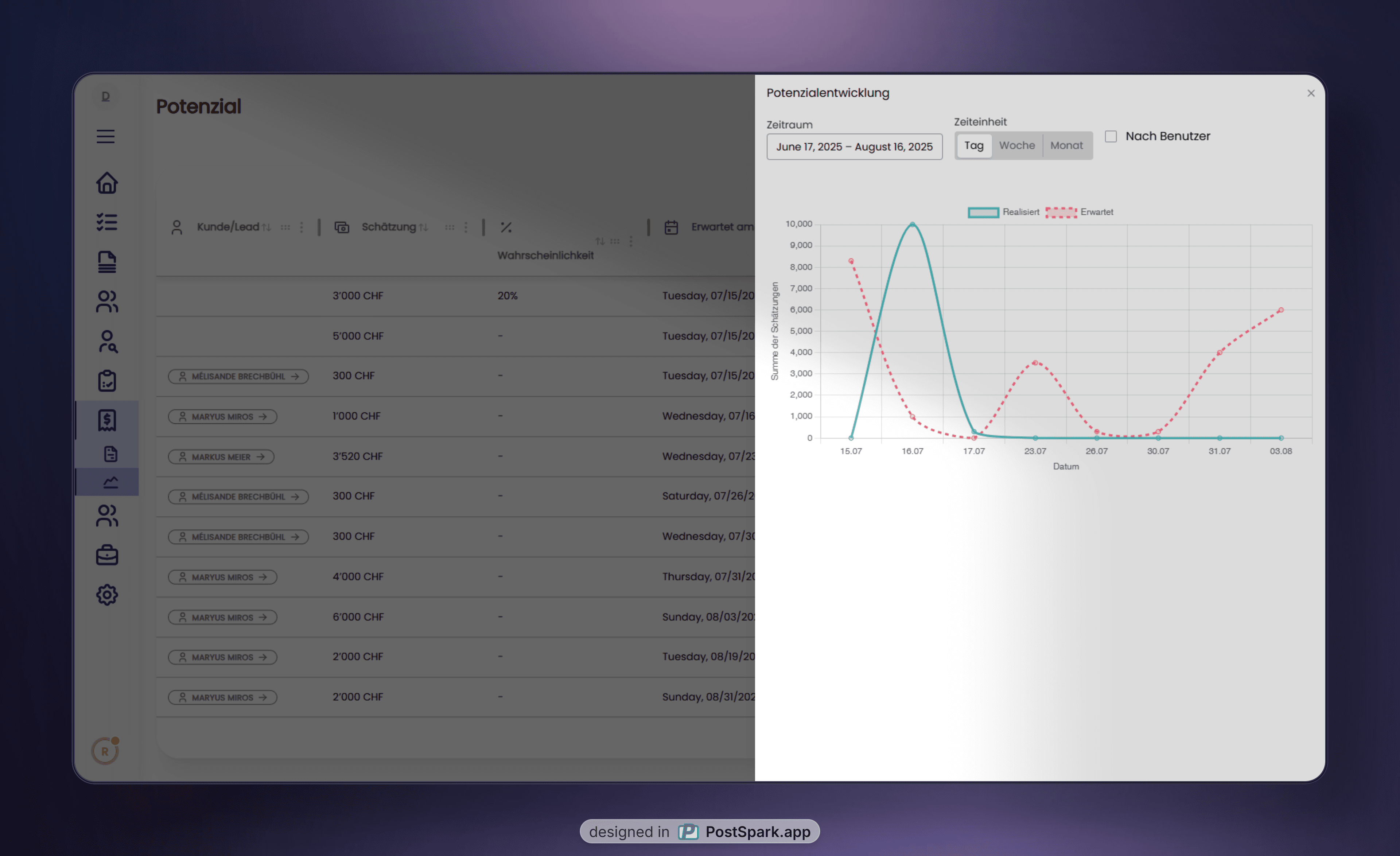Open Wahrscheinlichkeit column options (three dots)

[631, 241]
